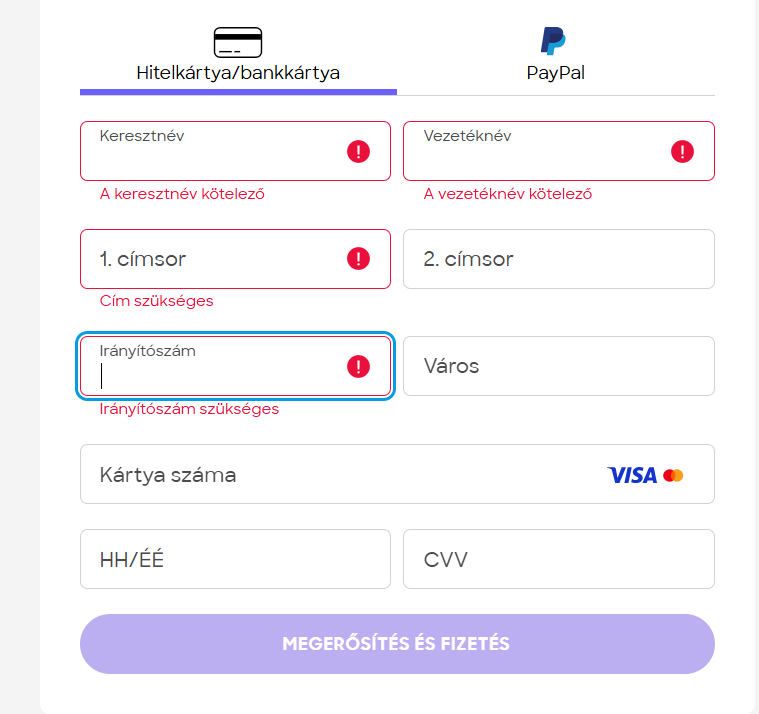This screenshot has height=714, width=759.
Task: Click the VISA logo in card field
Action: [x=632, y=475]
